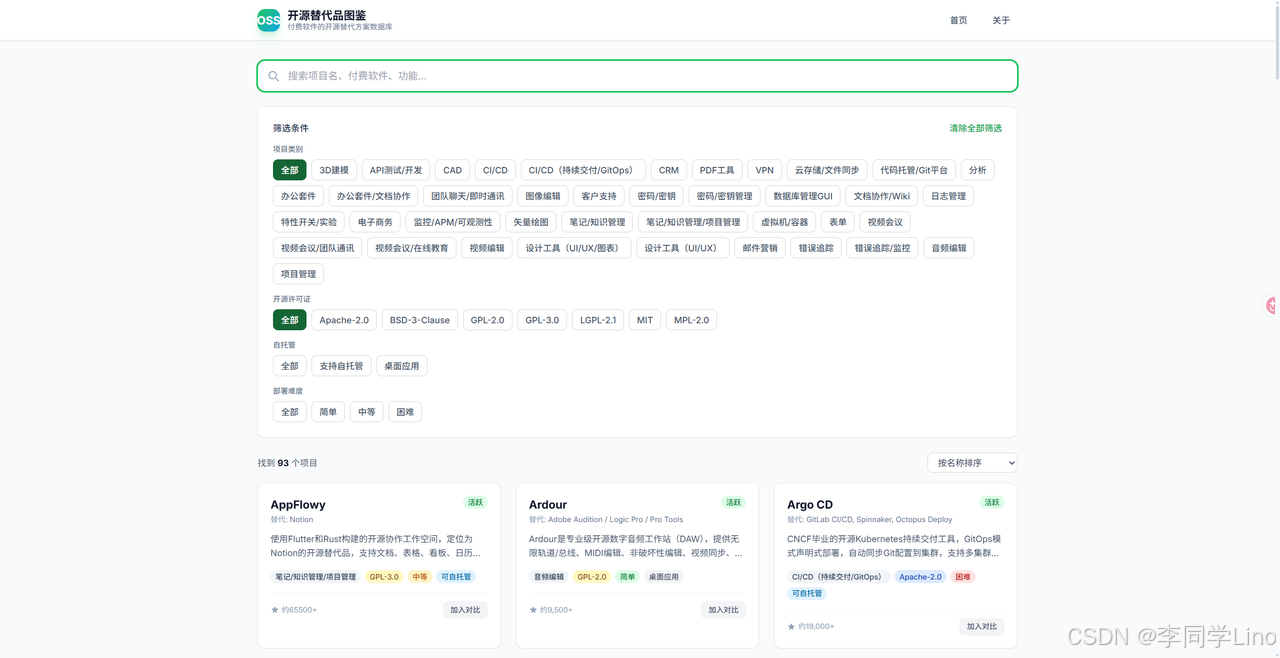The height and width of the screenshot is (658, 1280).
Task: Click the star icon on Argo CD card
Action: coord(792,626)
